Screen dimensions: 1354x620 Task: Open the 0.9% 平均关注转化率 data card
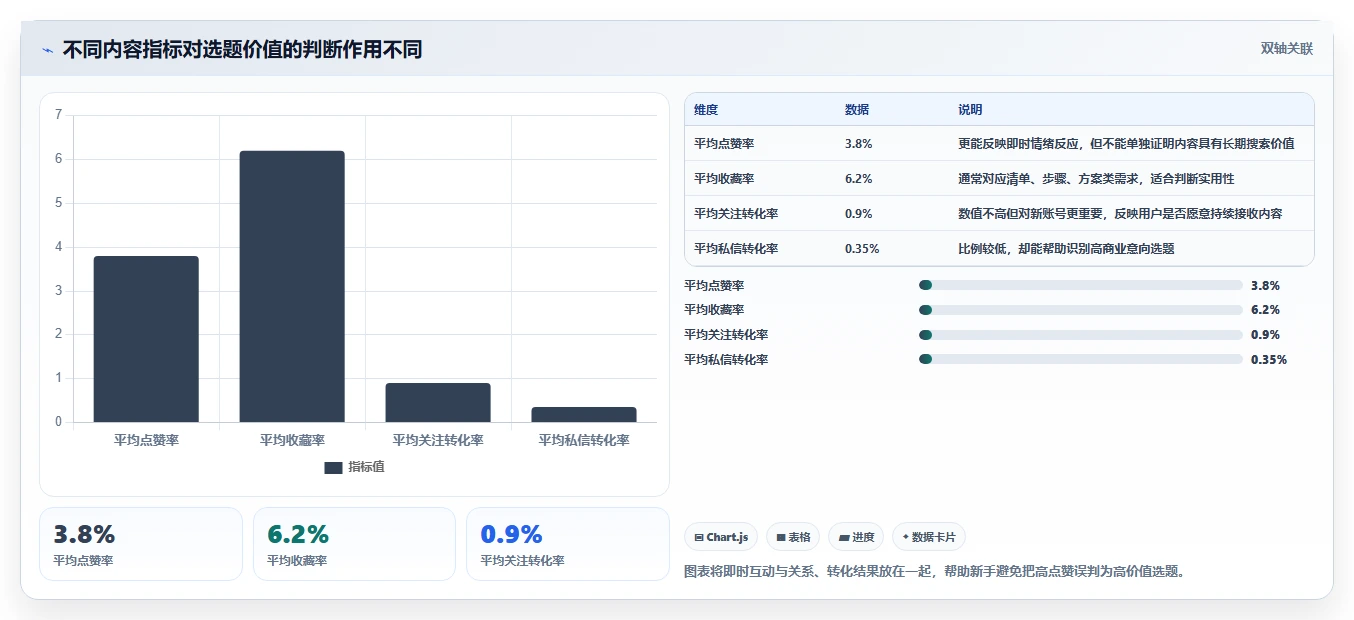pos(568,544)
